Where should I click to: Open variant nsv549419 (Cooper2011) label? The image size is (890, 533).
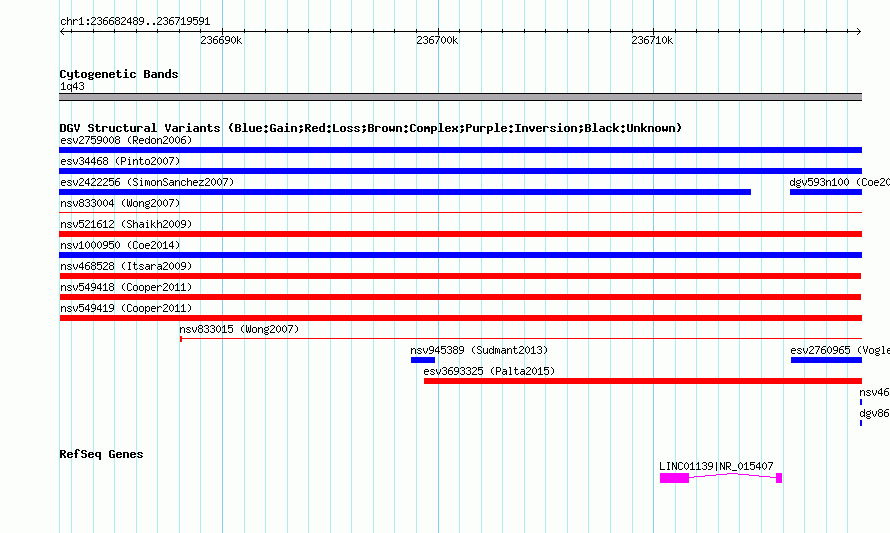126,308
